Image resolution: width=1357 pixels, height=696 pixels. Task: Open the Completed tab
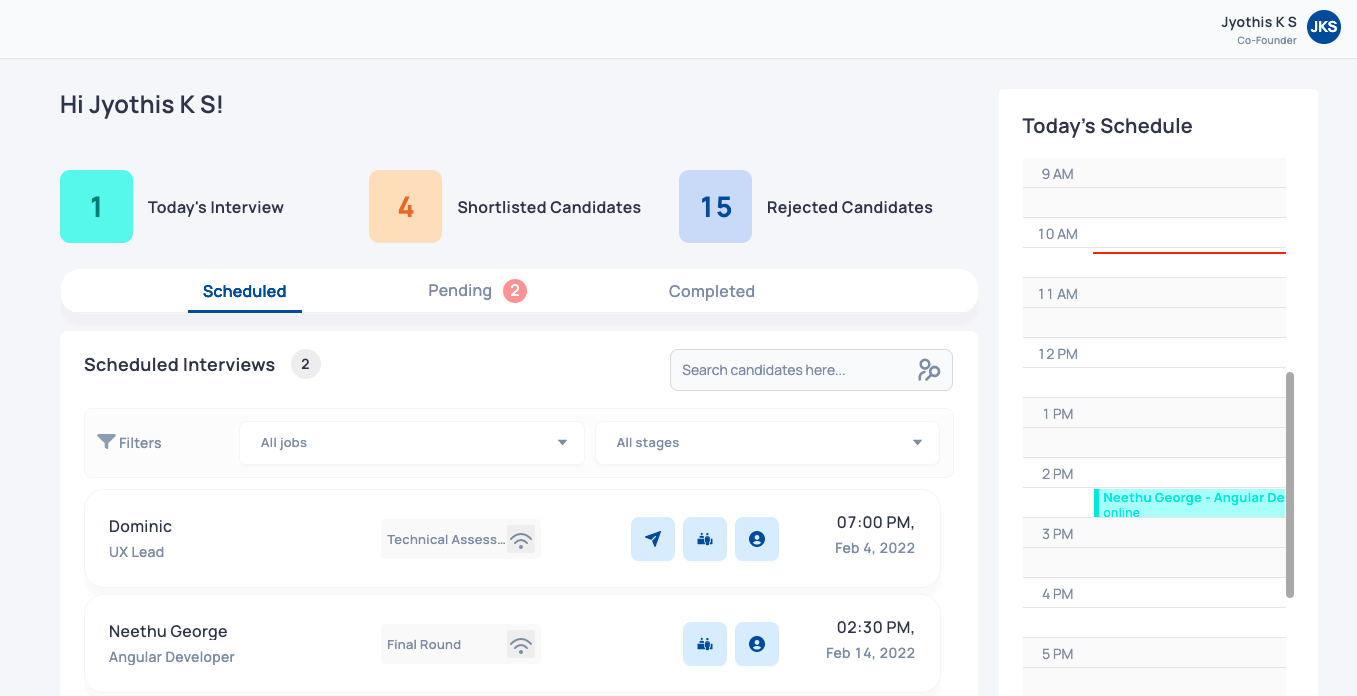[711, 290]
